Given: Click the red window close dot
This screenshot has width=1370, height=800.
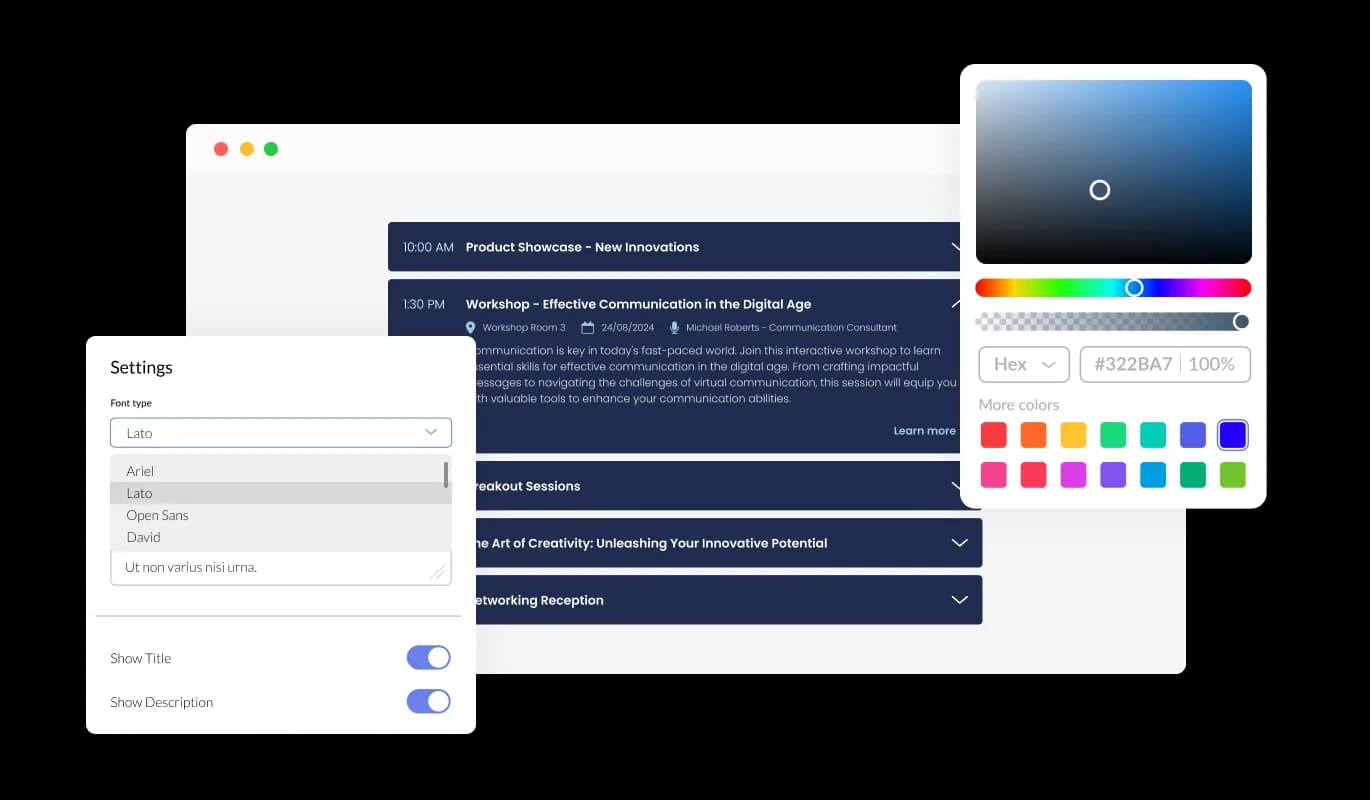Looking at the screenshot, I should click(x=221, y=149).
